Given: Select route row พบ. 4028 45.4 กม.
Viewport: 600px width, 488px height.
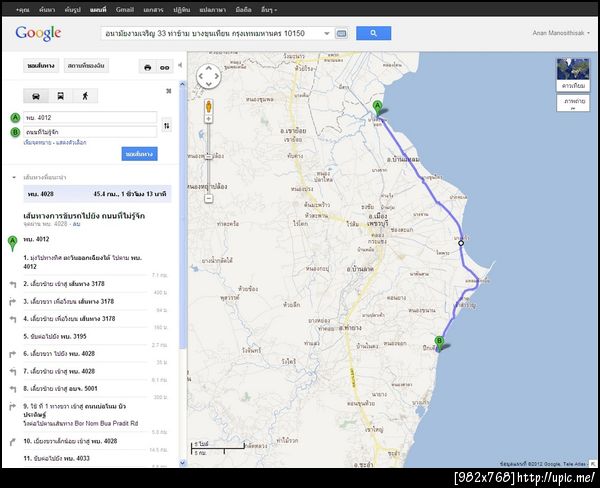Looking at the screenshot, I should click(x=97, y=194).
